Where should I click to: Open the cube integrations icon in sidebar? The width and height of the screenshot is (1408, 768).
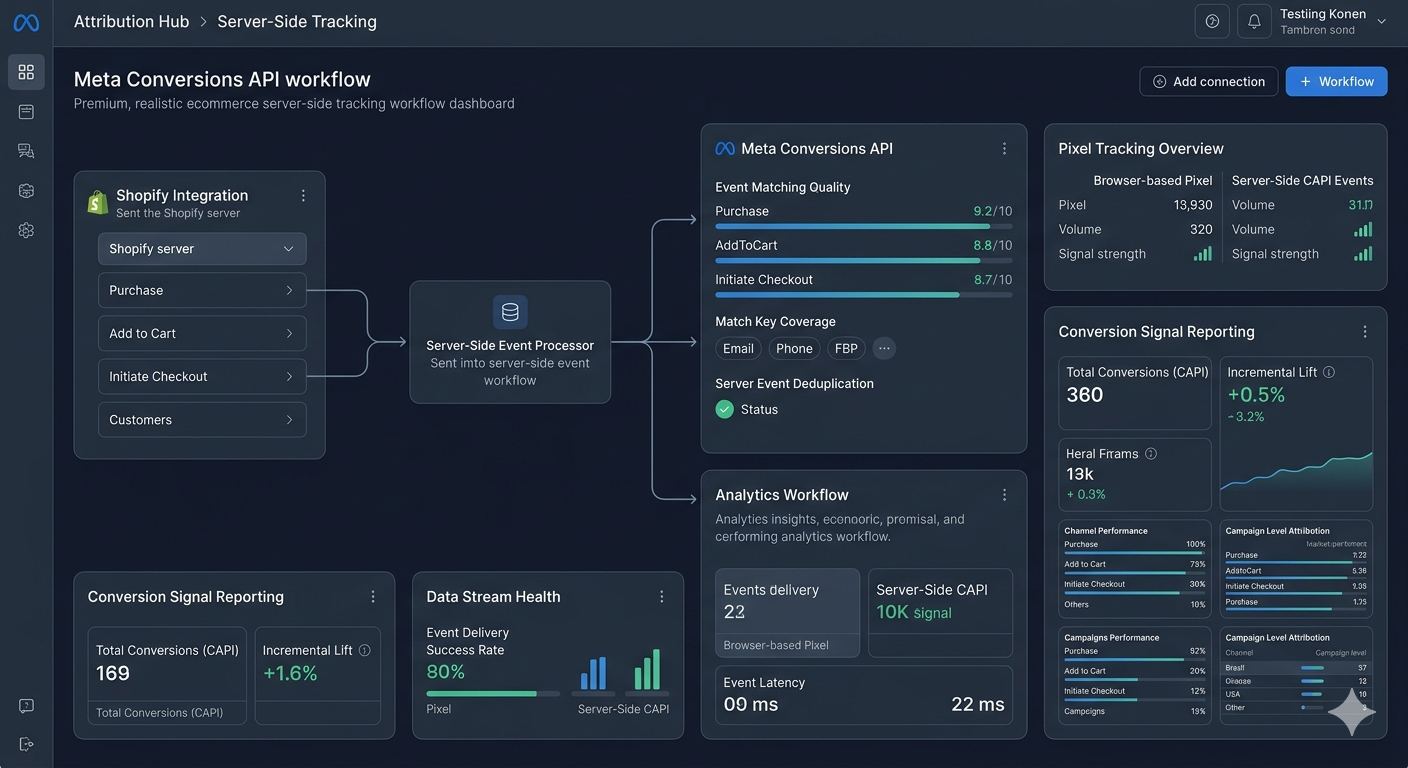(x=26, y=191)
